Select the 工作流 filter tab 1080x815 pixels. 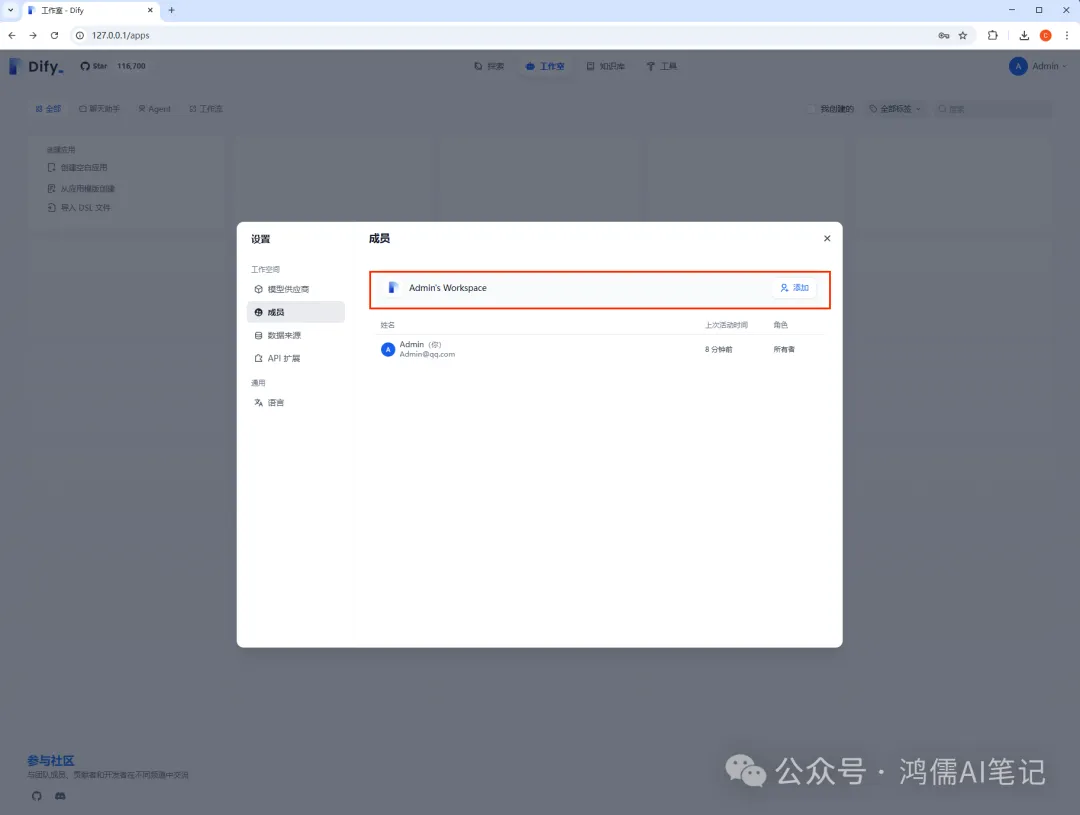pos(206,109)
